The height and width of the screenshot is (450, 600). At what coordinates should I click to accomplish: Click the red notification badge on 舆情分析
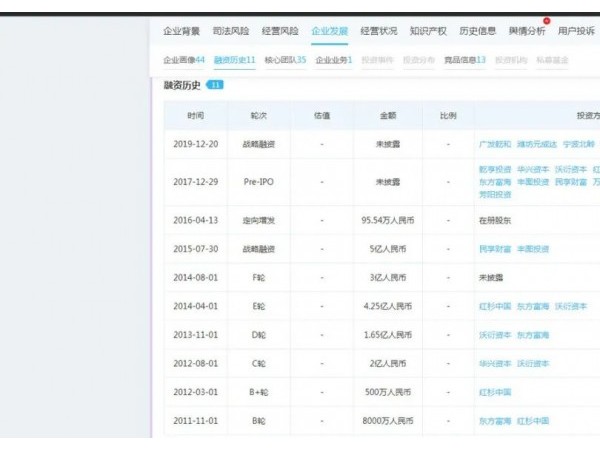546,21
